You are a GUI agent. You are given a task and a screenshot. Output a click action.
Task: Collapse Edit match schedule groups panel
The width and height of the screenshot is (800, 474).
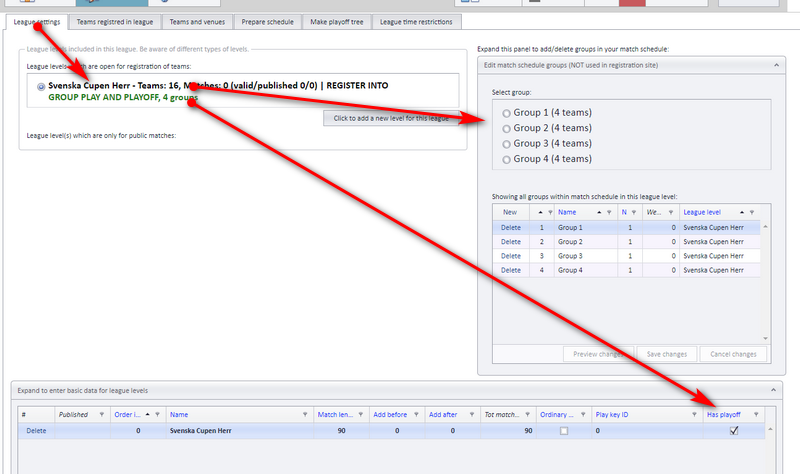tap(776, 65)
